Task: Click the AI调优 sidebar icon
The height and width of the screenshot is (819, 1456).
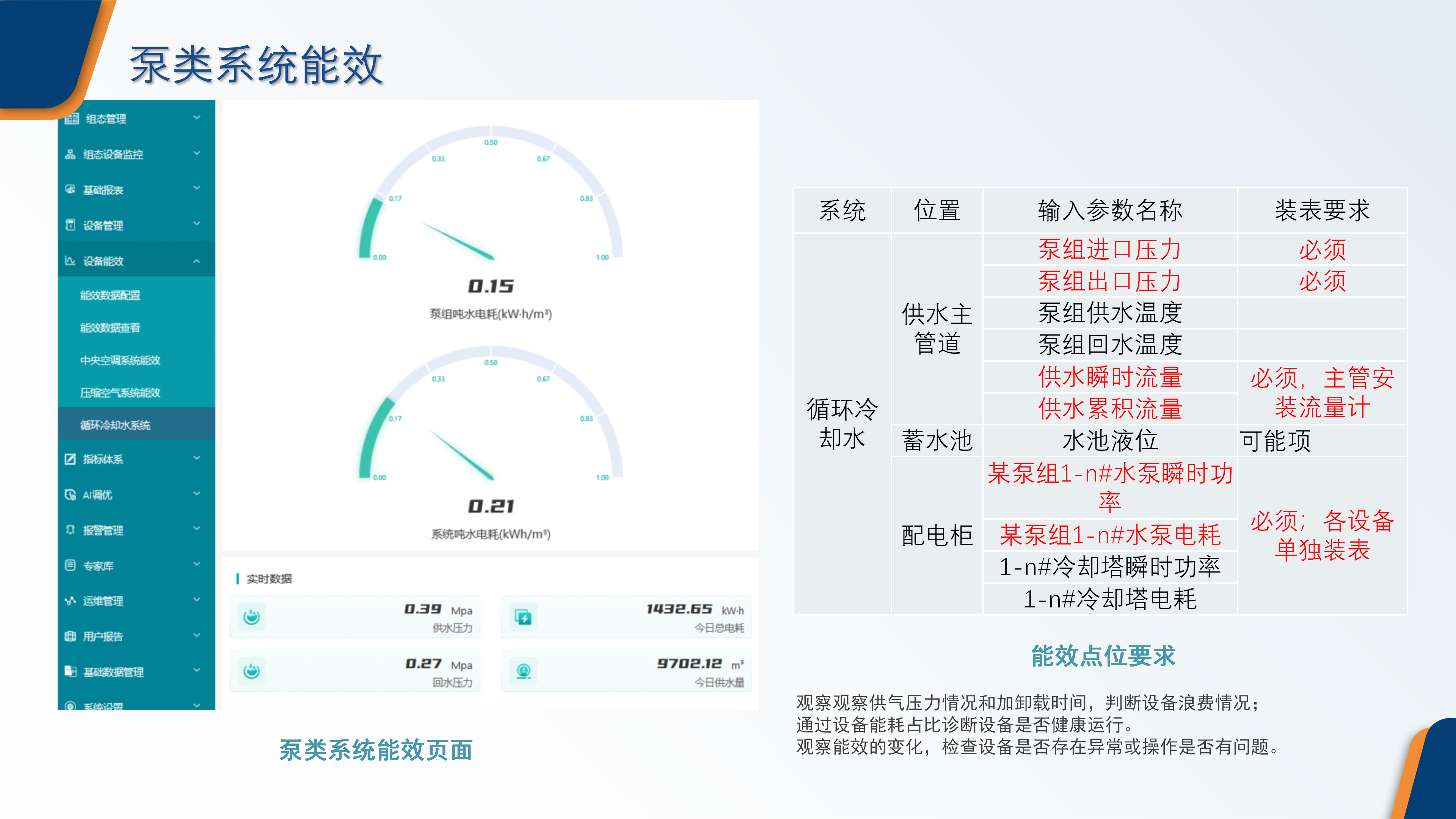Action: point(70,494)
